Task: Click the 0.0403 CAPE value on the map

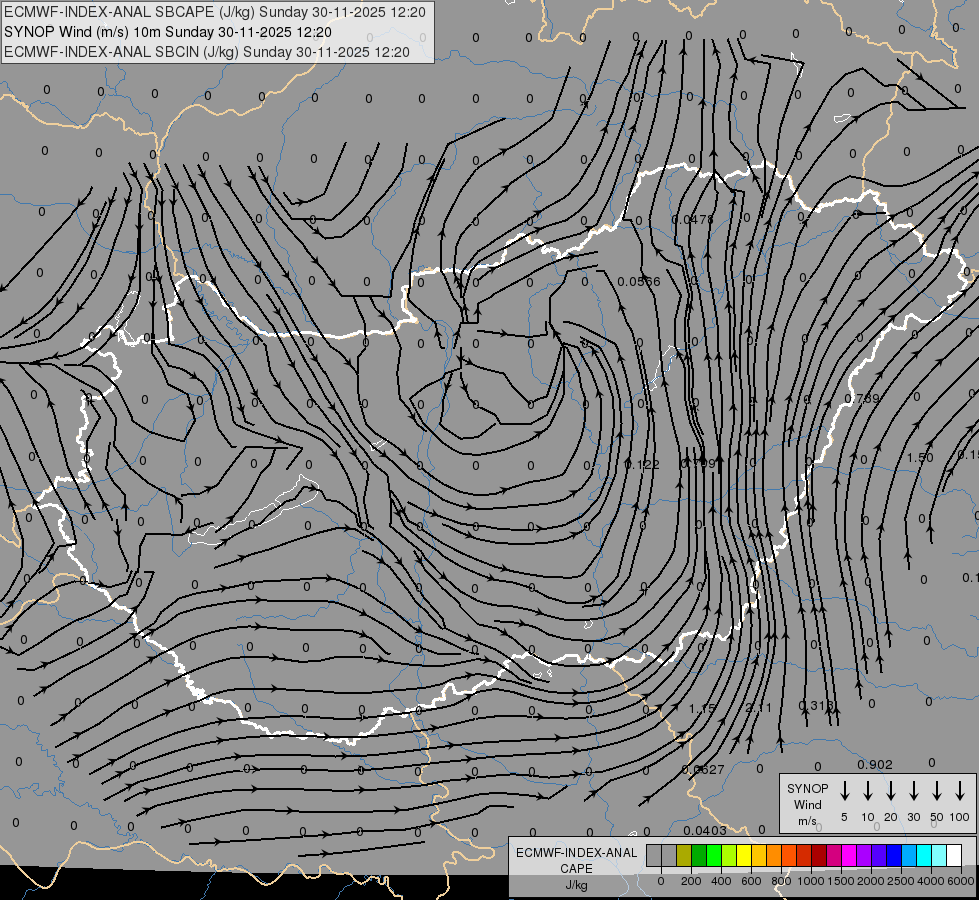Action: click(705, 831)
